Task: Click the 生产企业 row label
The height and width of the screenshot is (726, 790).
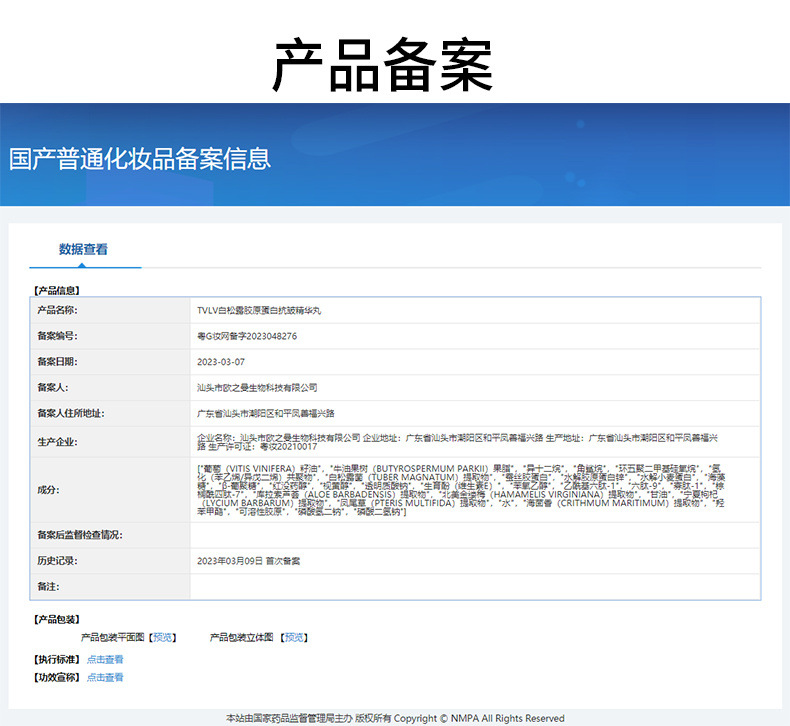Action: (57, 442)
